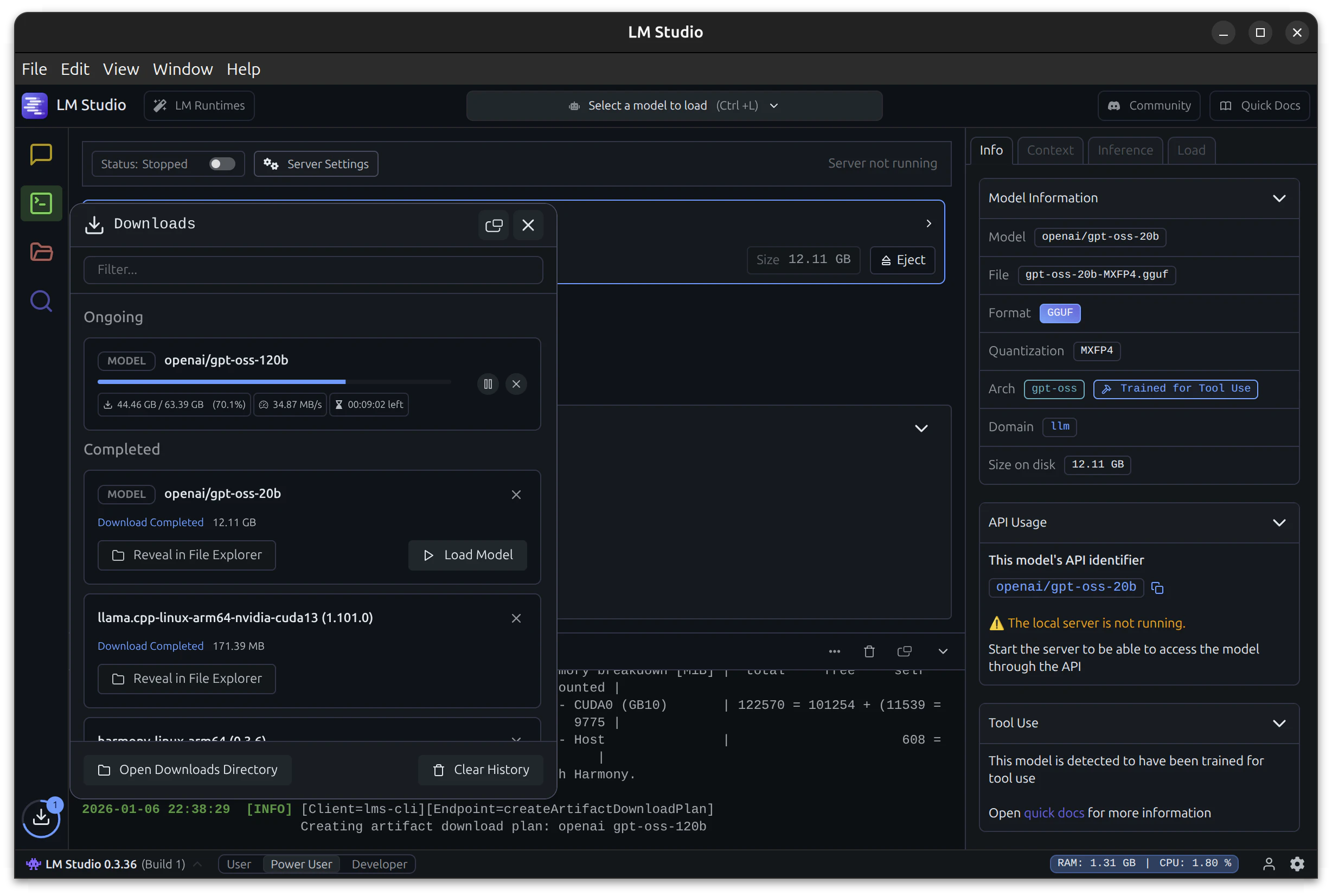Open My Models folder sidebar icon
The image size is (1332, 896).
tap(41, 252)
